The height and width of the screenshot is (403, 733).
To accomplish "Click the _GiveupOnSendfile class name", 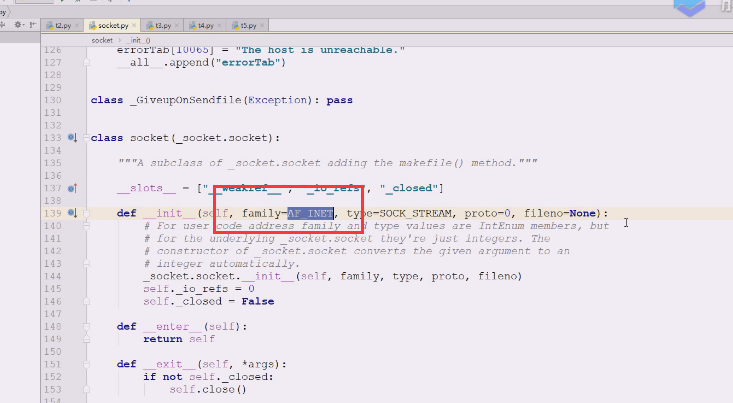I will (186, 100).
